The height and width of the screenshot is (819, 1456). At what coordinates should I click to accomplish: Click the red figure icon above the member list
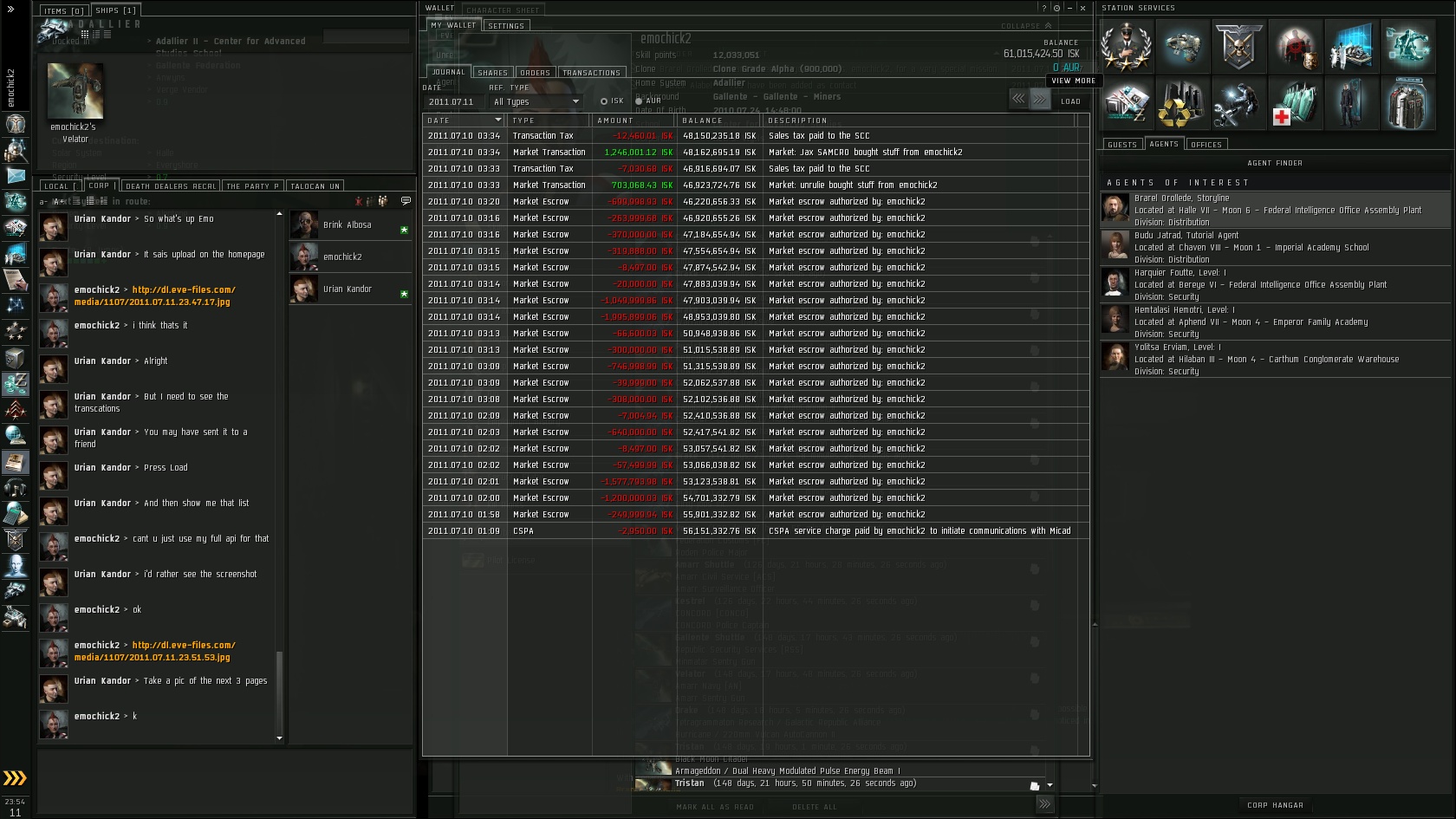pos(358,201)
